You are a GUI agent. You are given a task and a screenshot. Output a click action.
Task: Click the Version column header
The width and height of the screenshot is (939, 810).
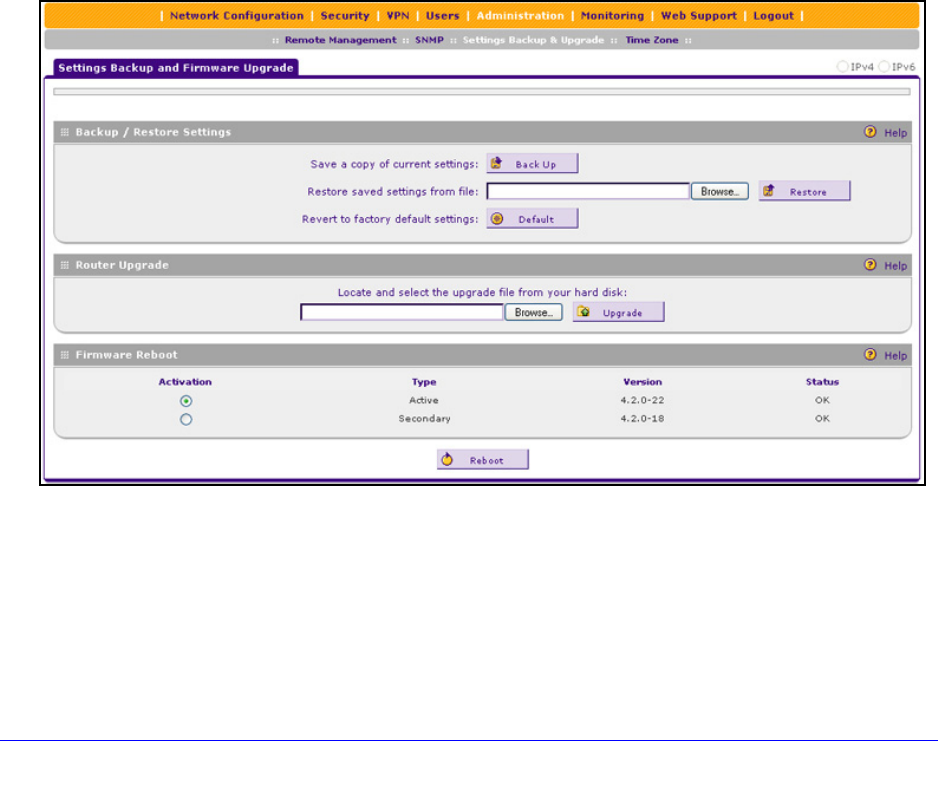pos(643,381)
